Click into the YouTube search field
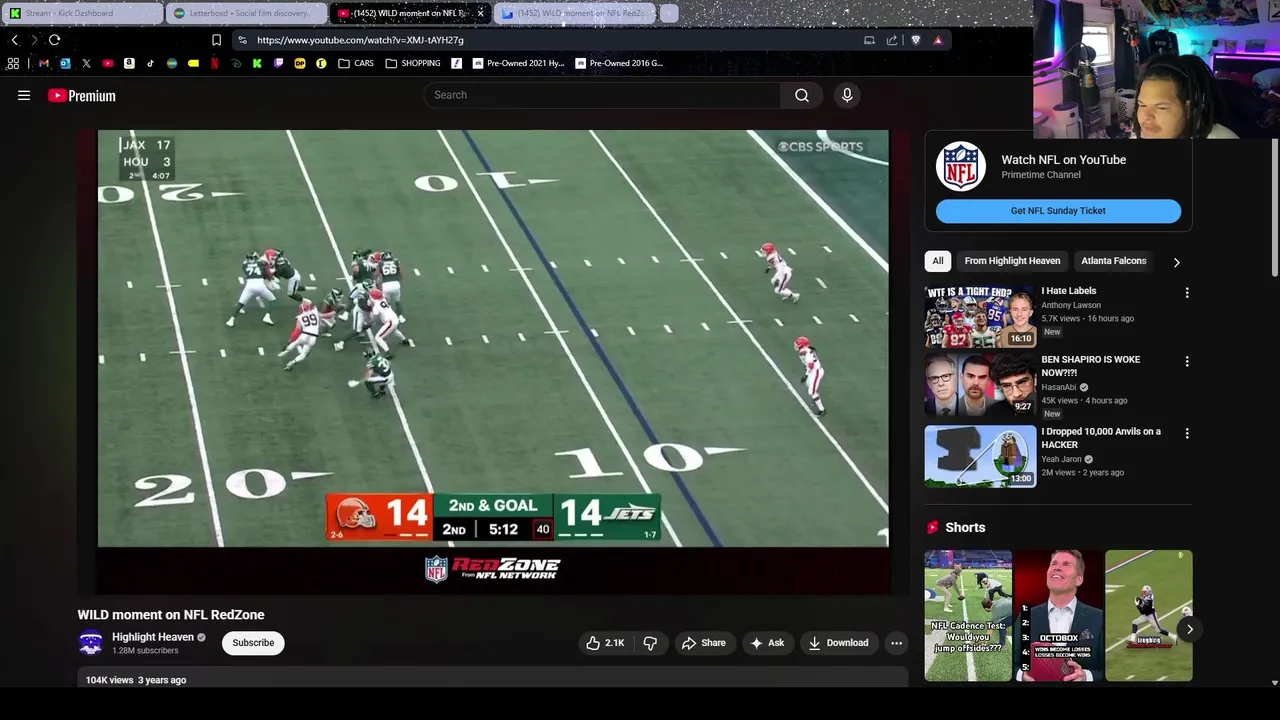The image size is (1280, 720). 603,95
